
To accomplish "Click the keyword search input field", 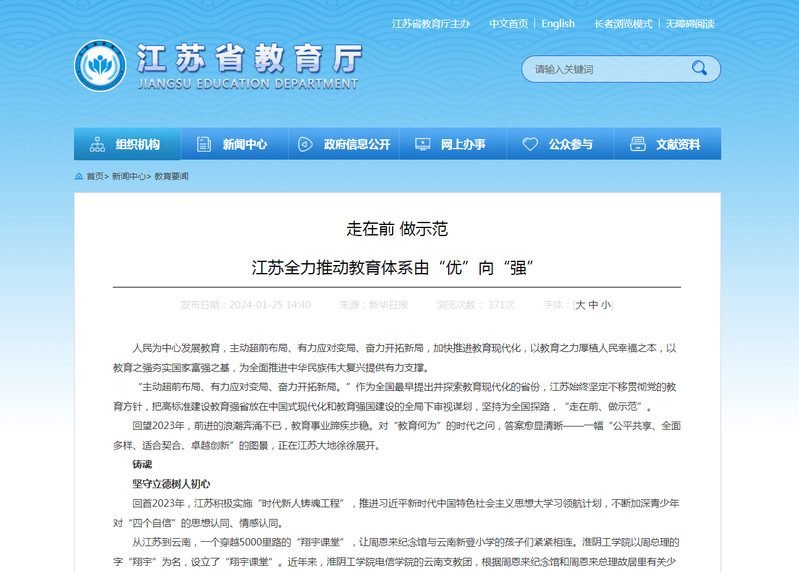I will [x=605, y=69].
